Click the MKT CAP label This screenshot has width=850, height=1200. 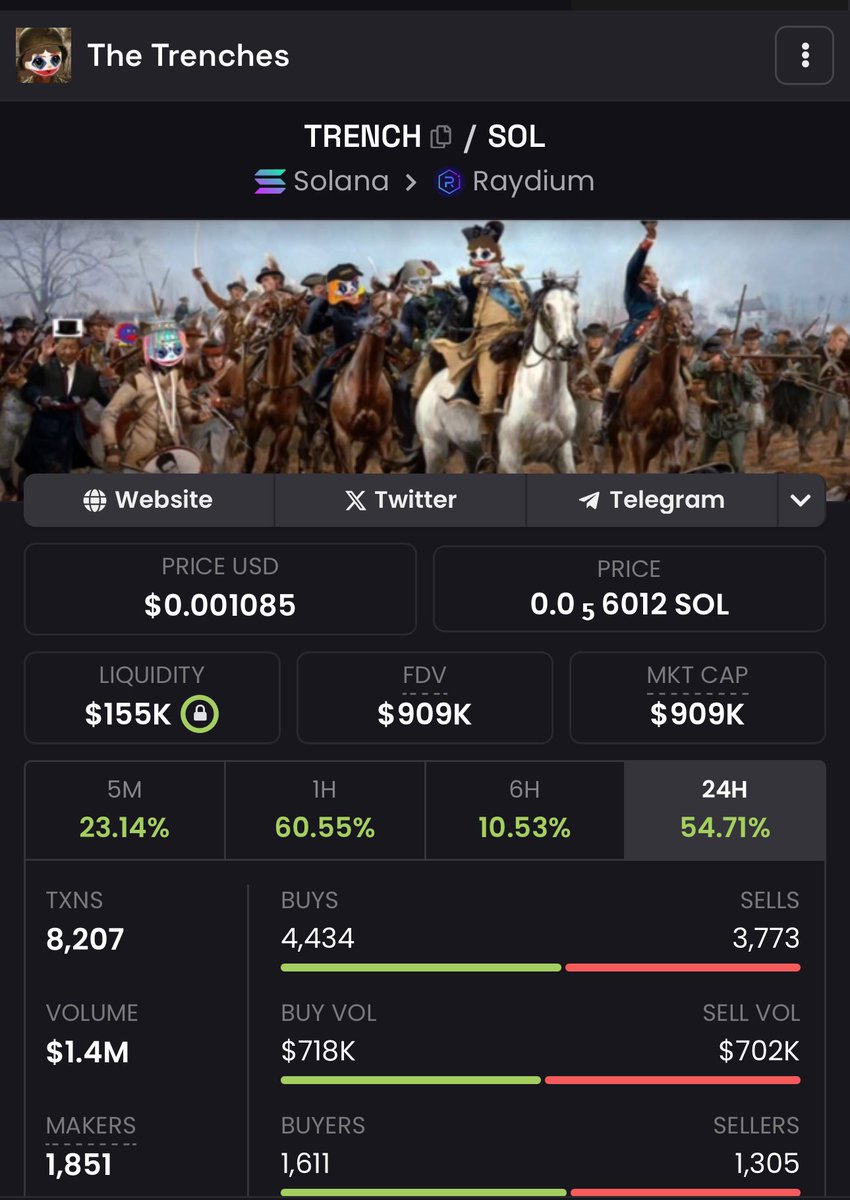697,676
